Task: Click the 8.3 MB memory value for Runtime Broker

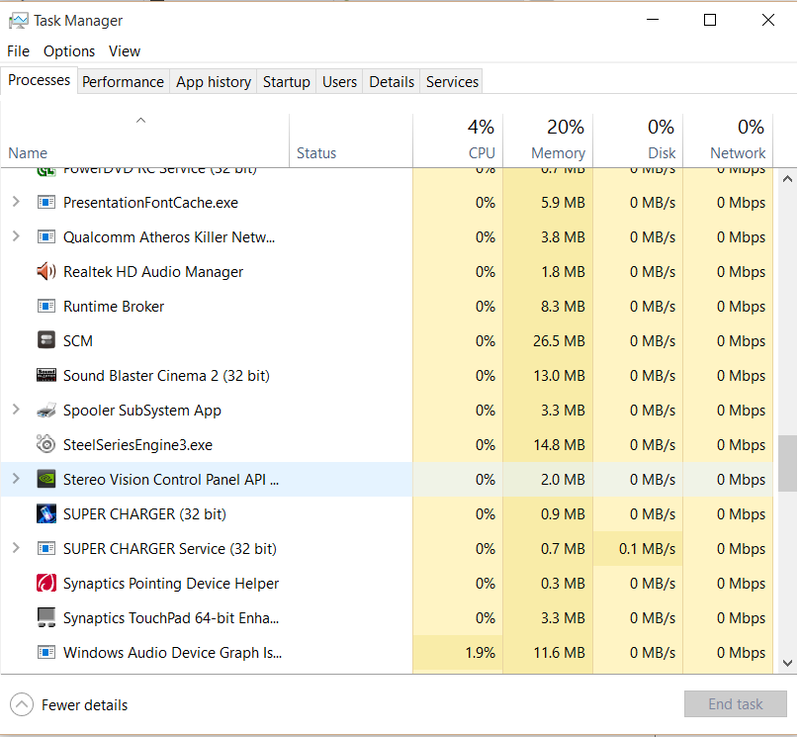Action: pos(563,307)
